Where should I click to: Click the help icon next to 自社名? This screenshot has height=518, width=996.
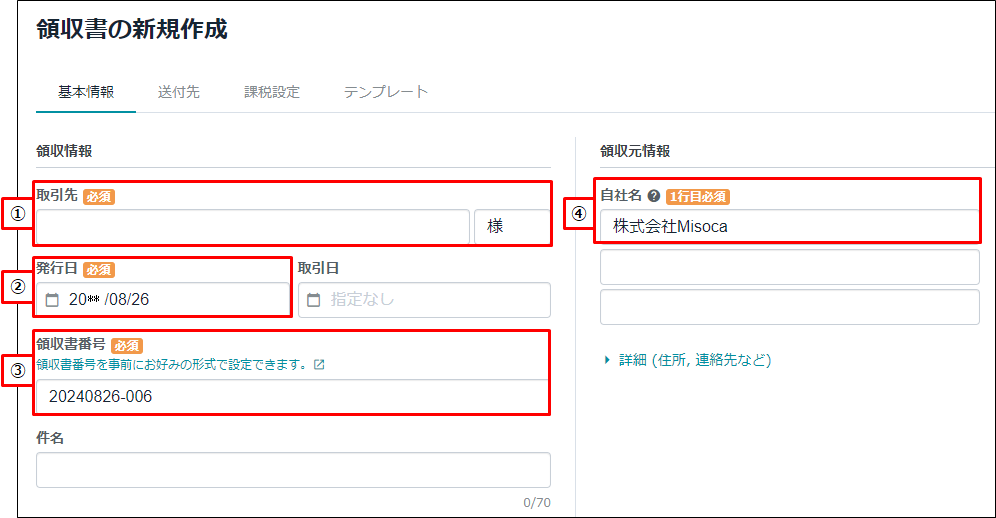pyautogui.click(x=654, y=196)
